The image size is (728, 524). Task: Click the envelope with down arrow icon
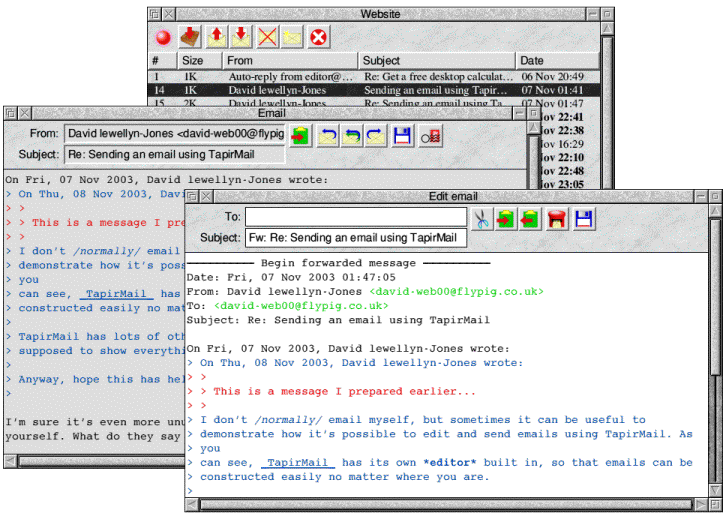(x=241, y=37)
